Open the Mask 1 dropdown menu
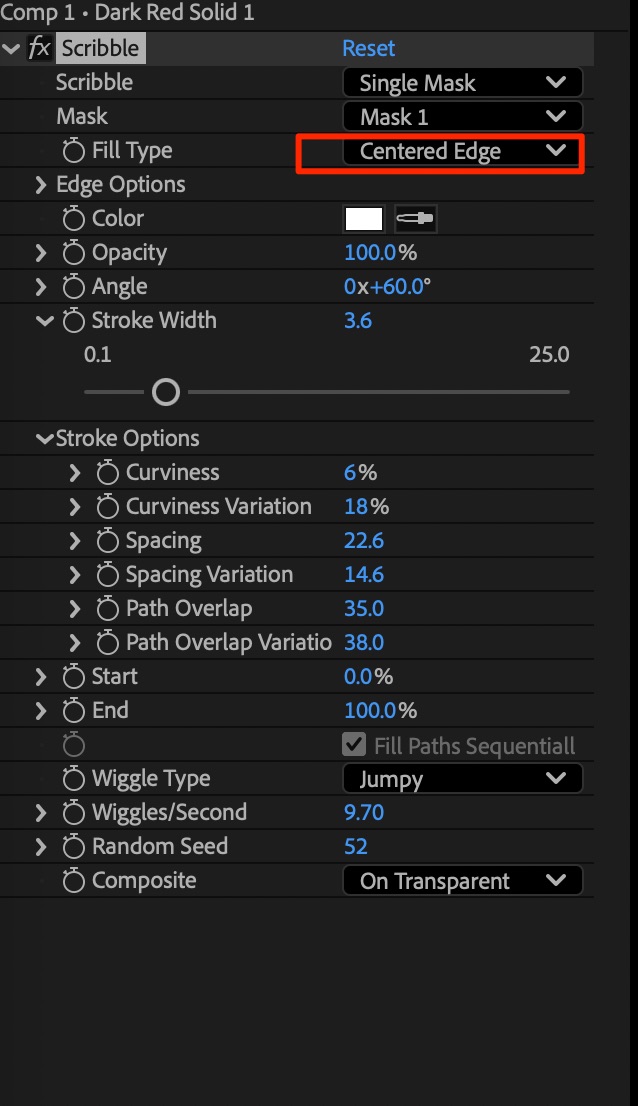The height and width of the screenshot is (1106, 638). tap(462, 117)
